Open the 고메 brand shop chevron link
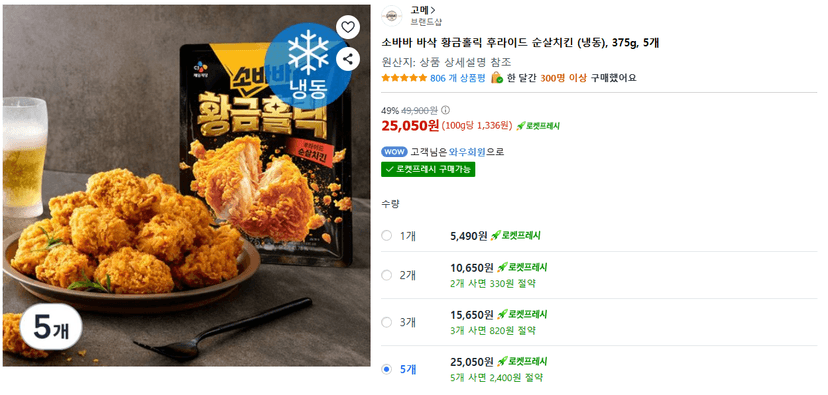 tap(424, 10)
